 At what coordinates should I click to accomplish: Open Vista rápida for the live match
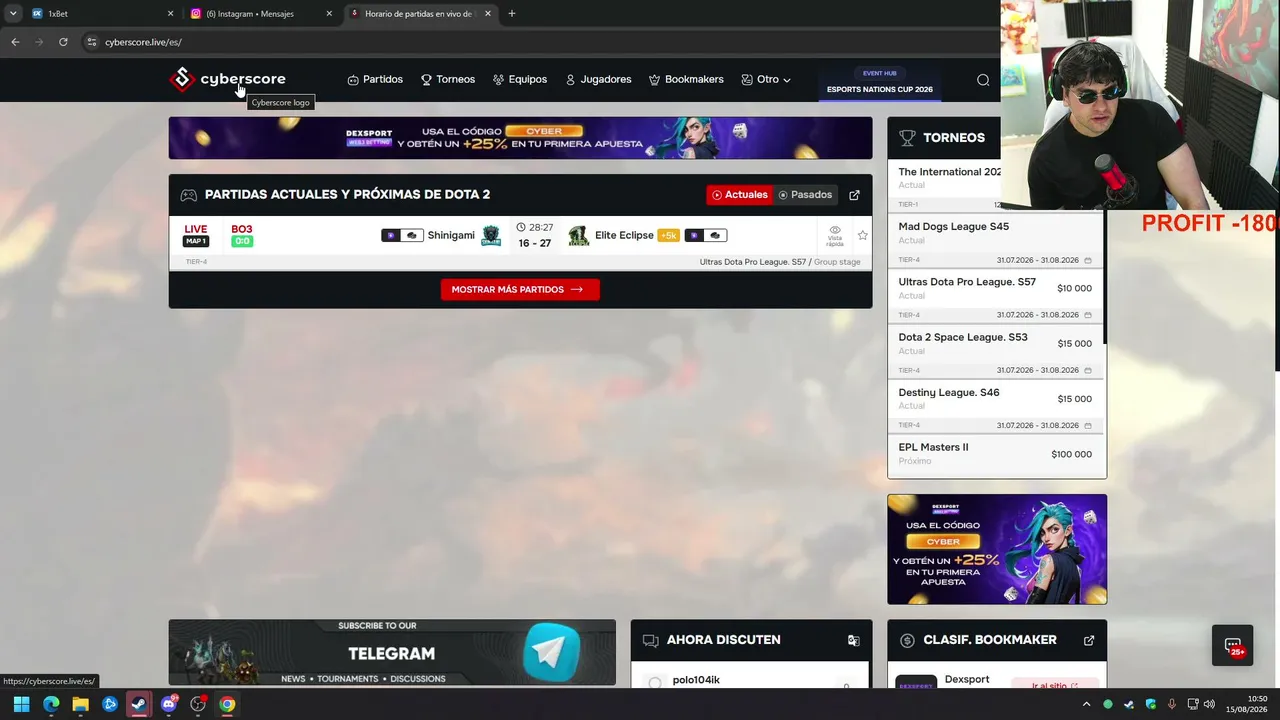tap(835, 236)
